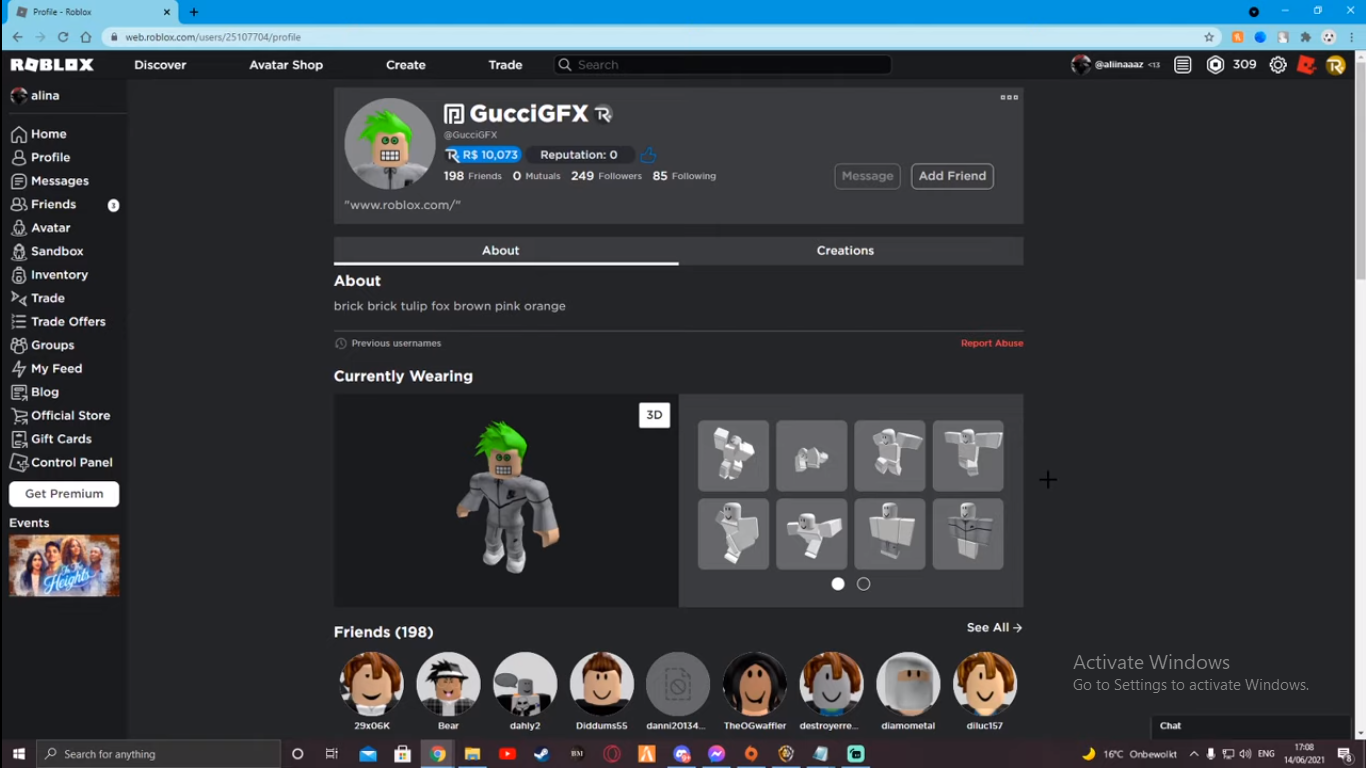This screenshot has width=1366, height=768.
Task: Show the second avatar items page dot
Action: click(864, 584)
